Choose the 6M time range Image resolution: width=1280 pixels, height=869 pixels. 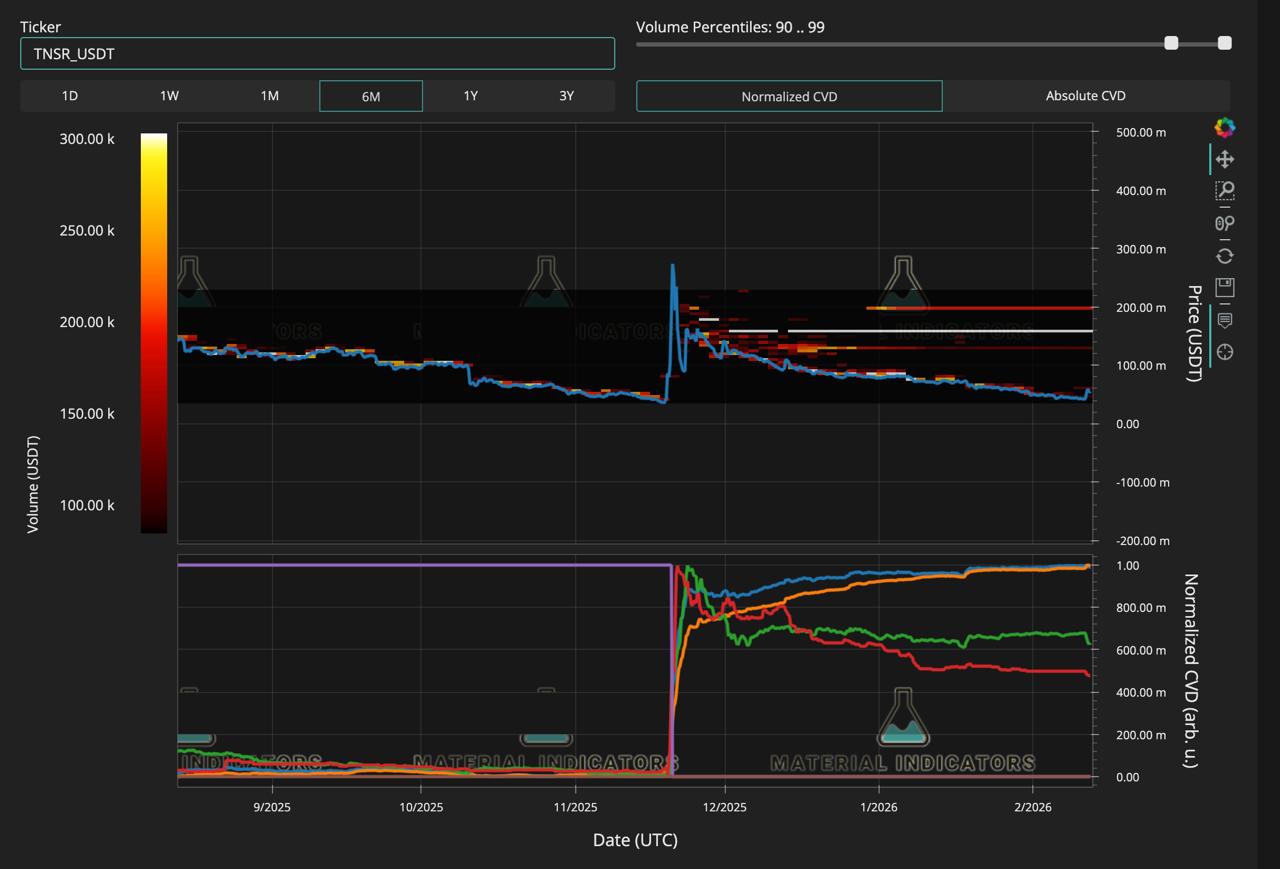(371, 96)
